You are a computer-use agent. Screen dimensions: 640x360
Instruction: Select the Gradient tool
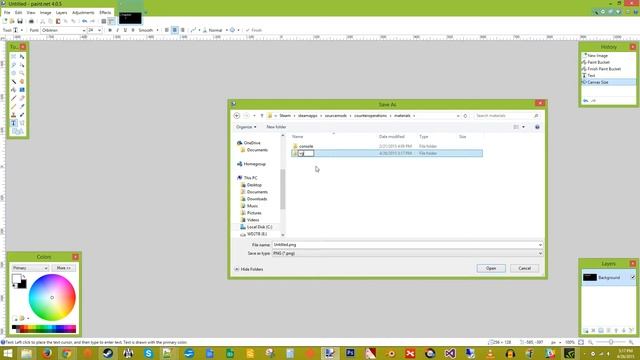22,90
